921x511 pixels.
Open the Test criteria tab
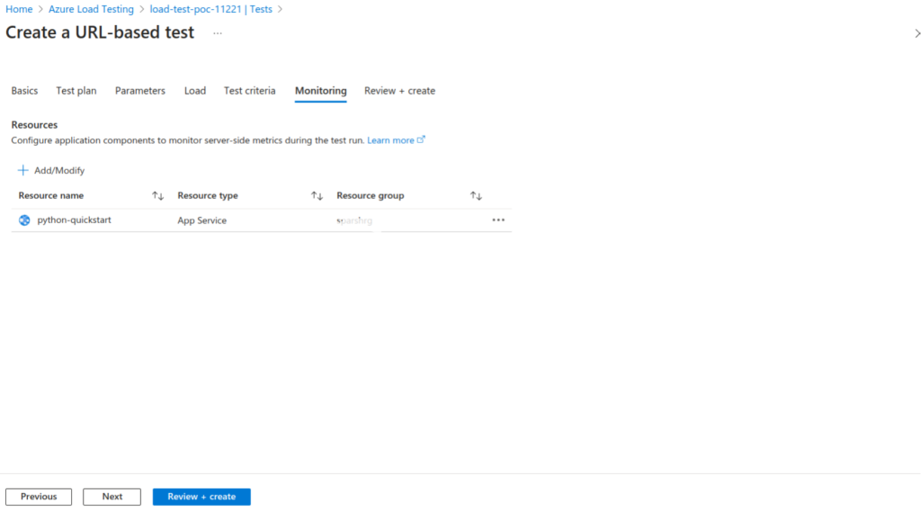pyautogui.click(x=250, y=91)
